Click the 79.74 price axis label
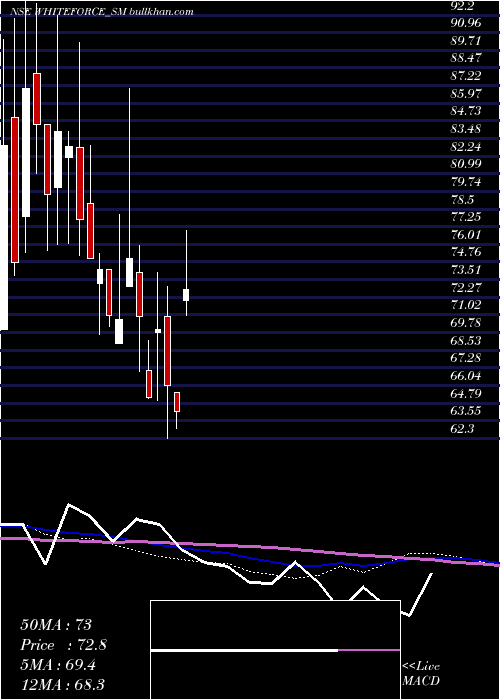500x700 pixels. point(466,182)
